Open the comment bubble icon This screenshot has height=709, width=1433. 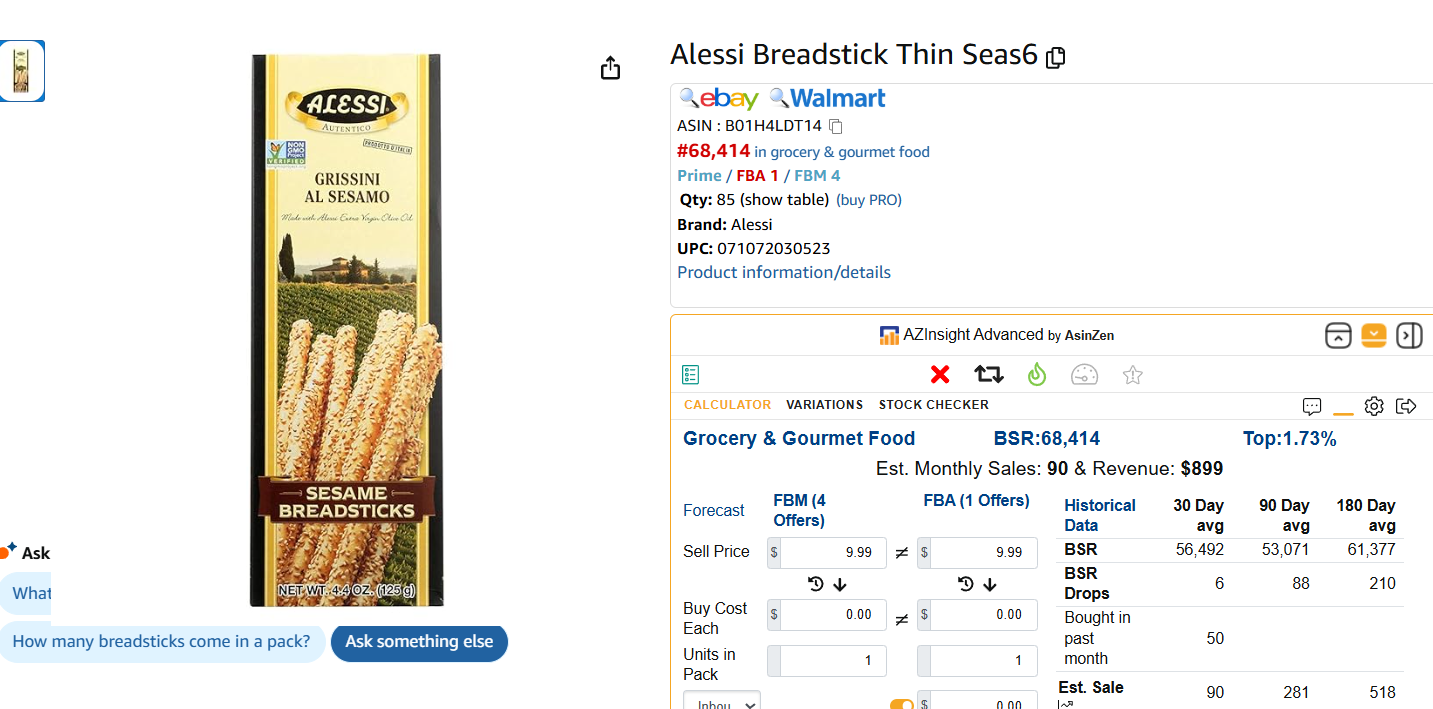pos(1312,406)
